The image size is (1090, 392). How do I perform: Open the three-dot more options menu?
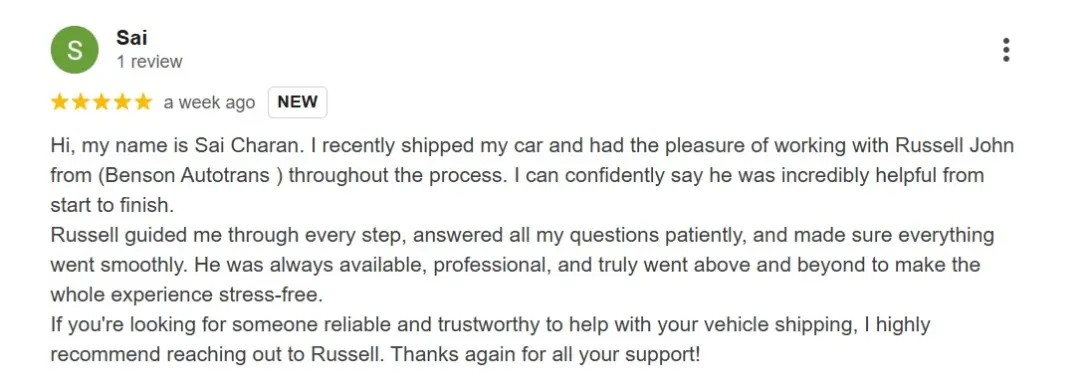pos(1005,50)
